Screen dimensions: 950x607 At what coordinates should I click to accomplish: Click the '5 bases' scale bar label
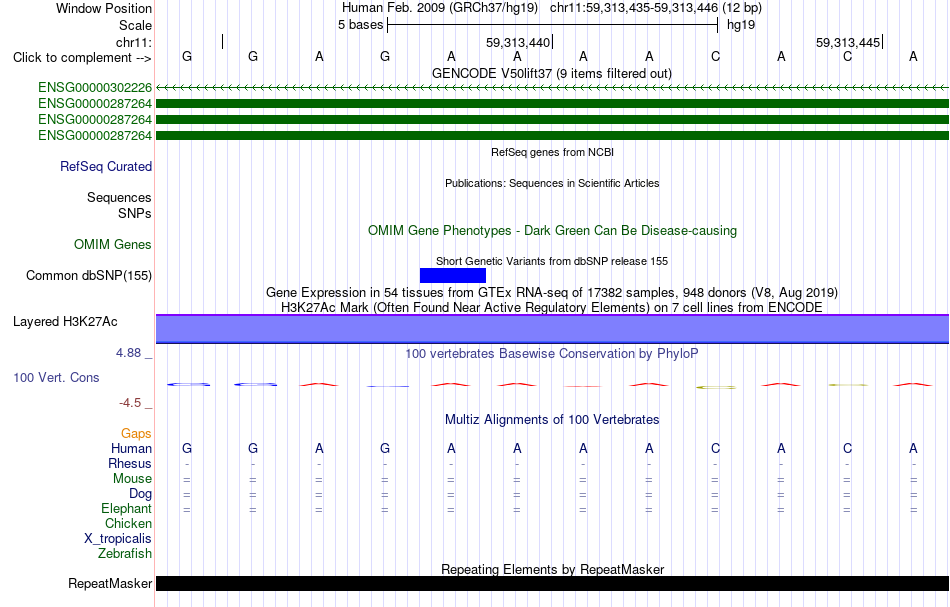point(360,25)
